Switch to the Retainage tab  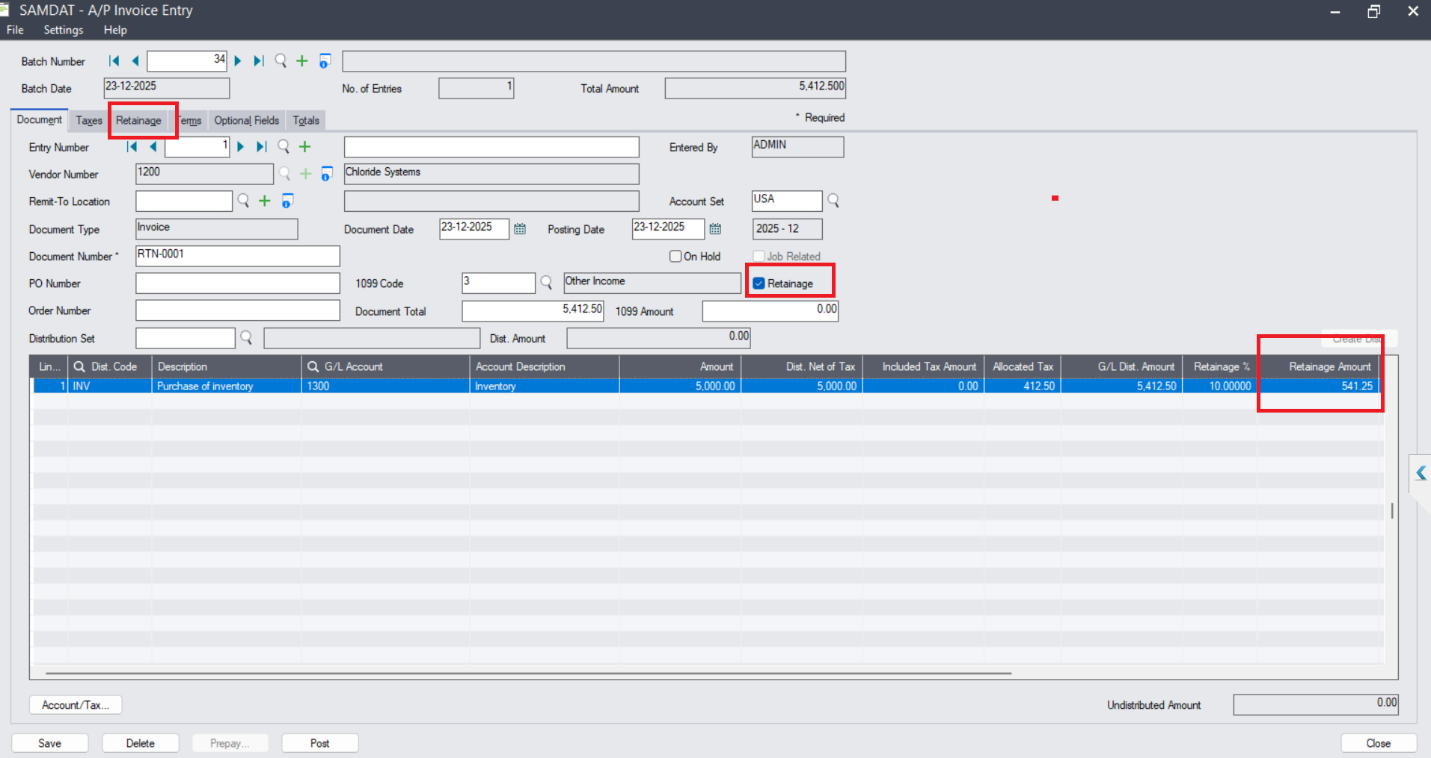[138, 121]
